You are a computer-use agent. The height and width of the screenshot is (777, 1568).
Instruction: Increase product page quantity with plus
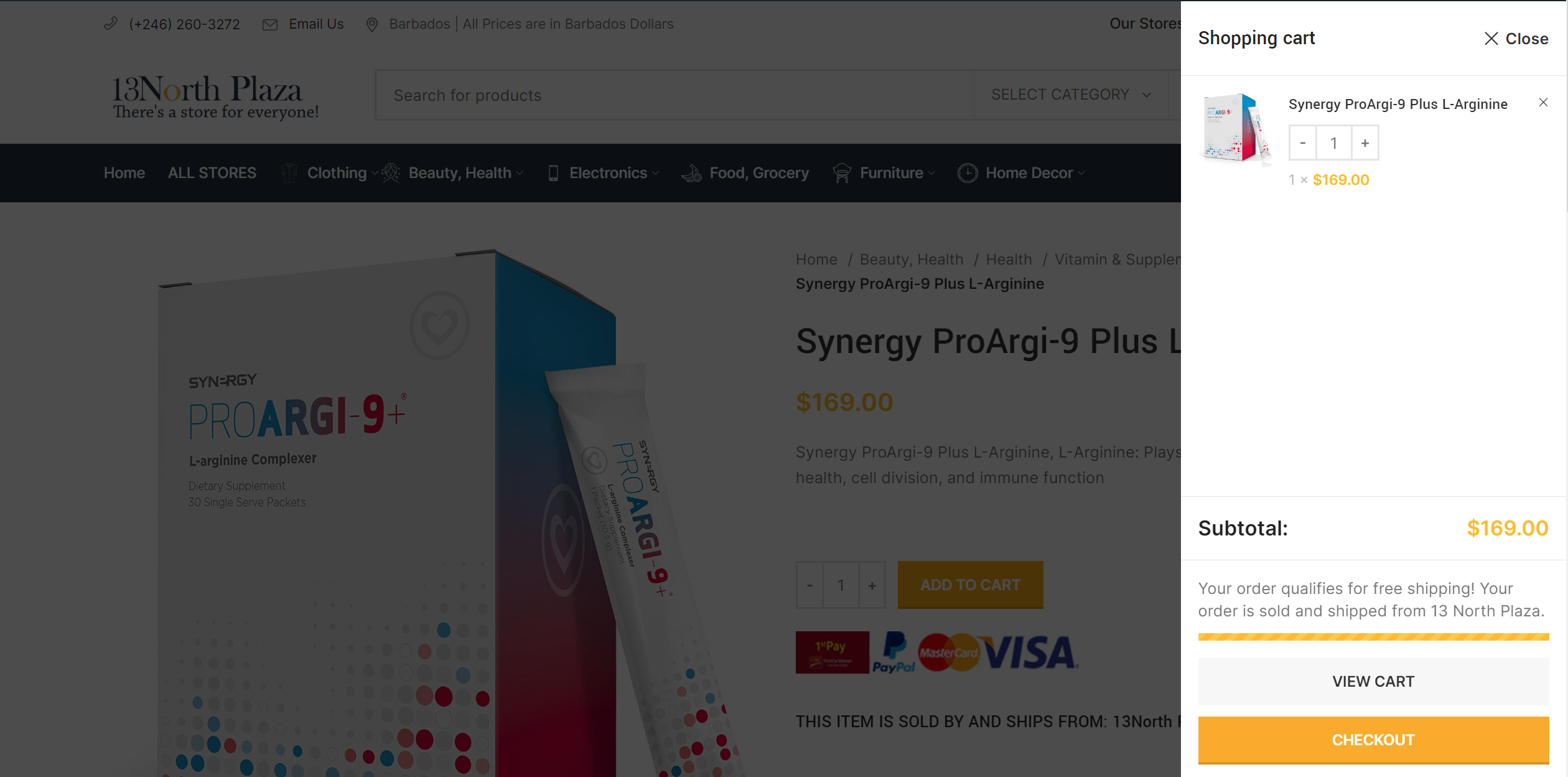pyautogui.click(x=872, y=585)
